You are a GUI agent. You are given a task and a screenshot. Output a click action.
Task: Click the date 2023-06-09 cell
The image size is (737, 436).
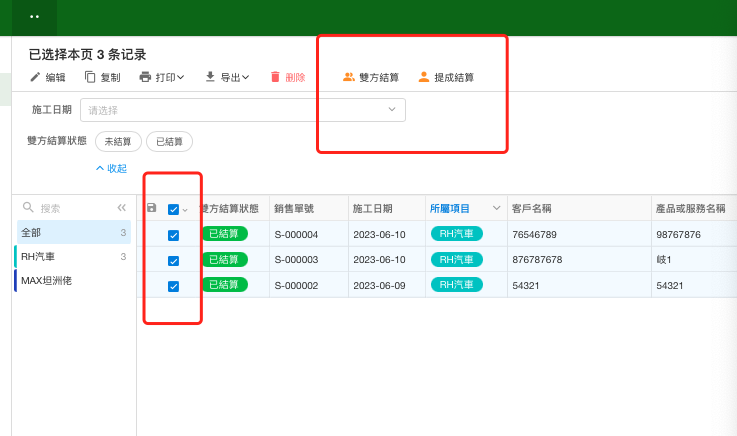point(379,285)
